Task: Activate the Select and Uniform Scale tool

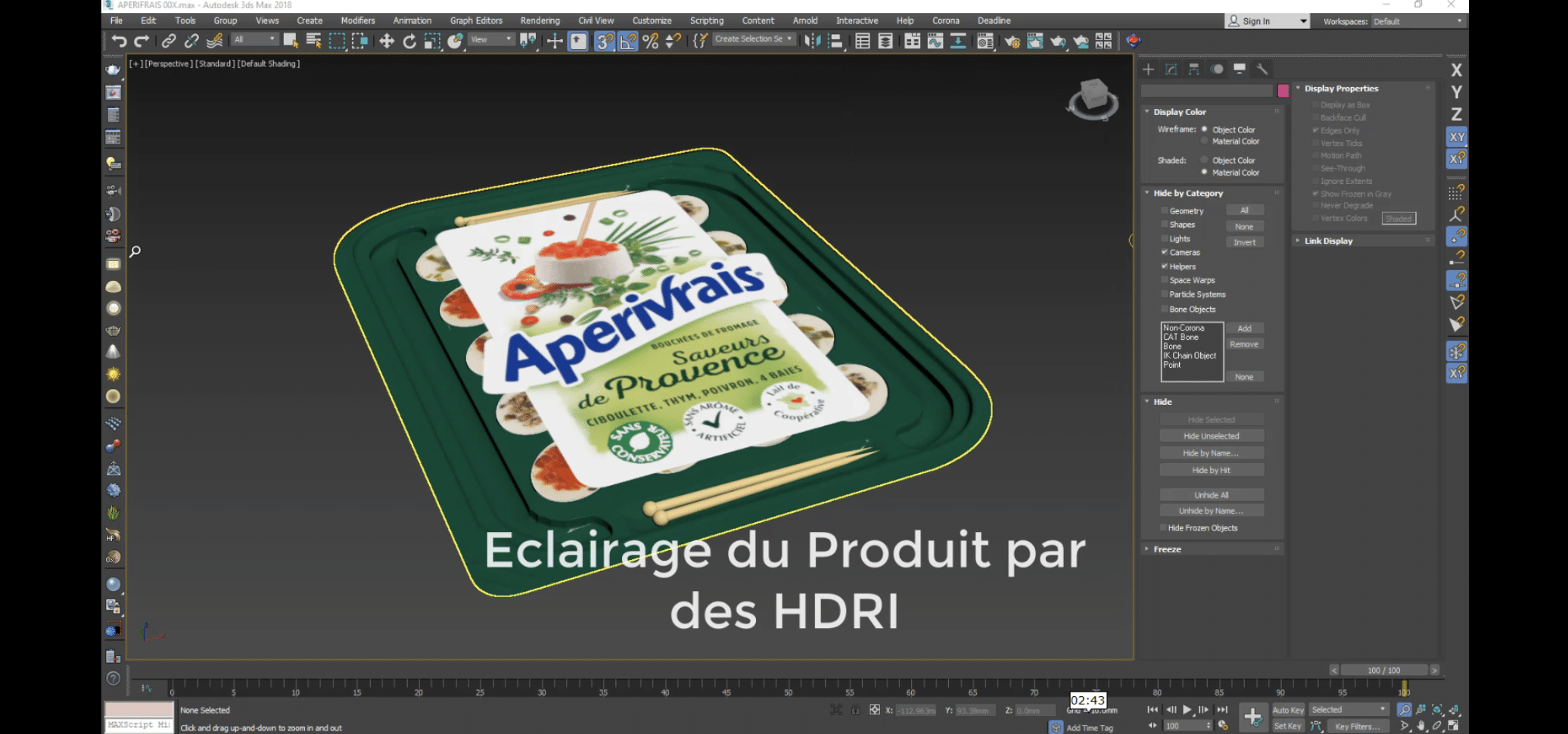Action: point(432,41)
